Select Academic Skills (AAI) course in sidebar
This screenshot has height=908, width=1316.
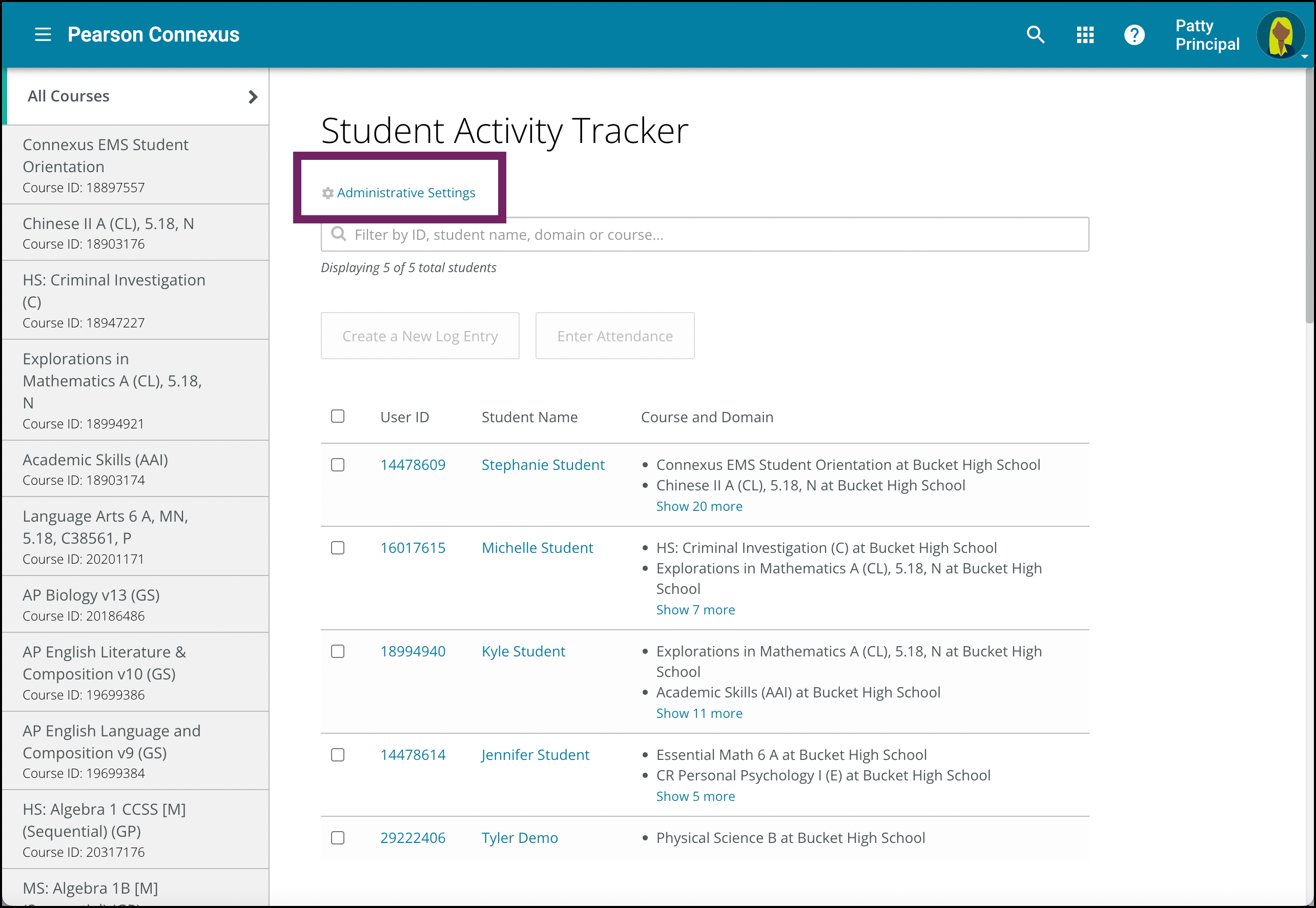click(135, 469)
